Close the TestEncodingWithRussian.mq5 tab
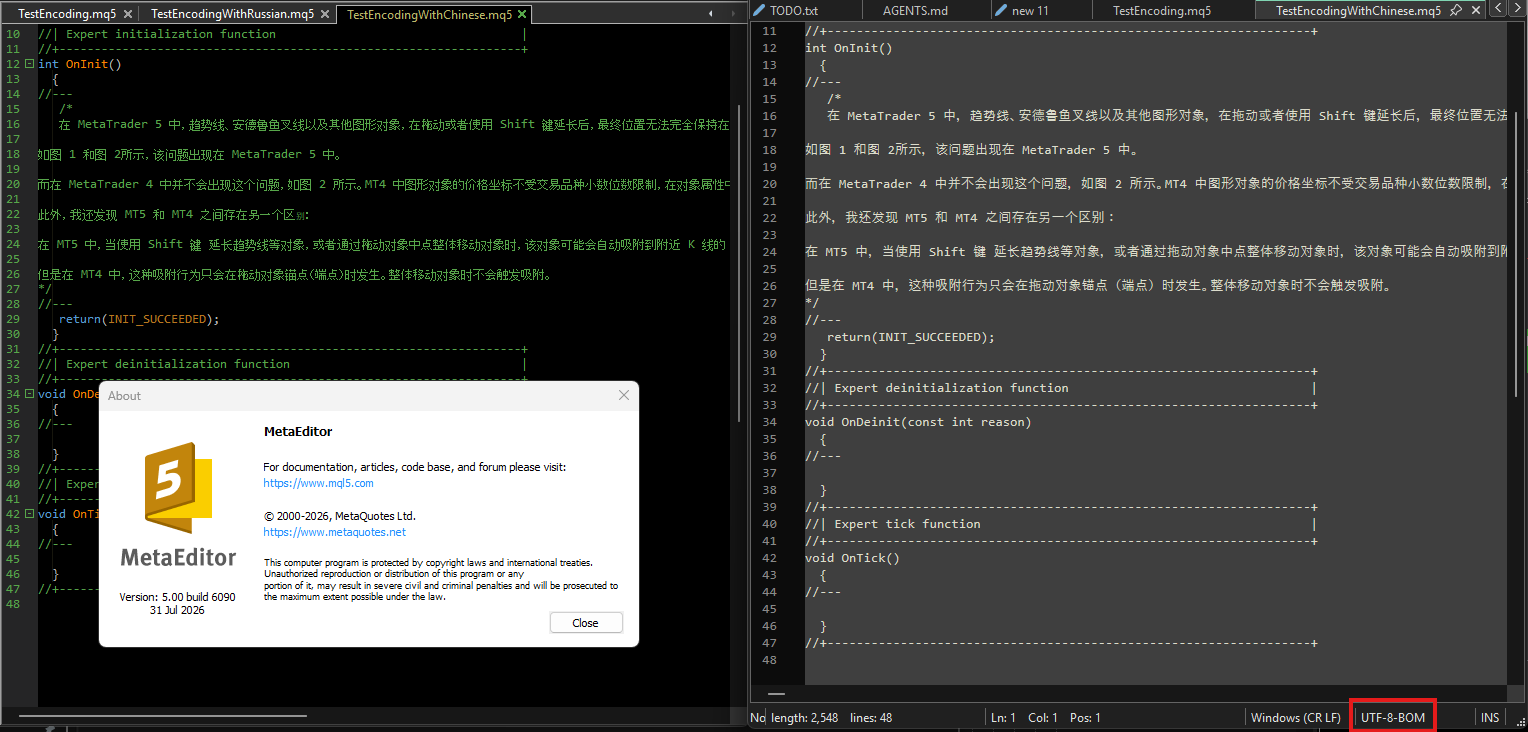The width and height of the screenshot is (1528, 732). coord(323,14)
